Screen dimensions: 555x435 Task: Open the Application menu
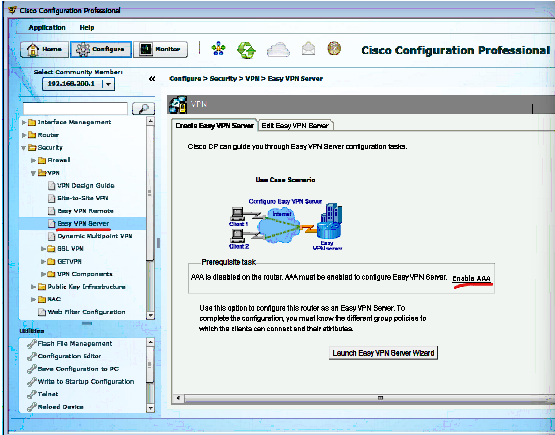47,28
